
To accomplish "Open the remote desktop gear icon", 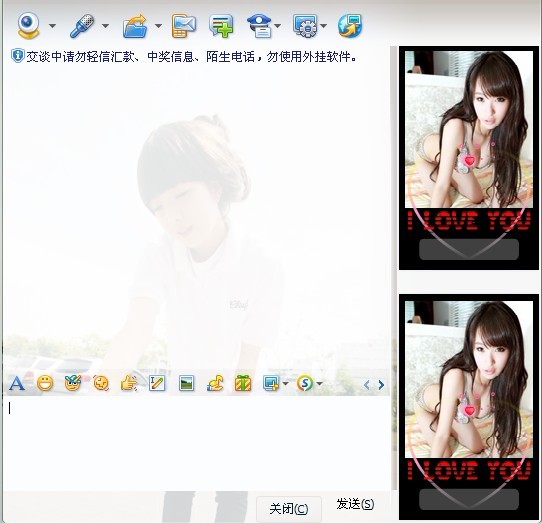I will [x=305, y=26].
